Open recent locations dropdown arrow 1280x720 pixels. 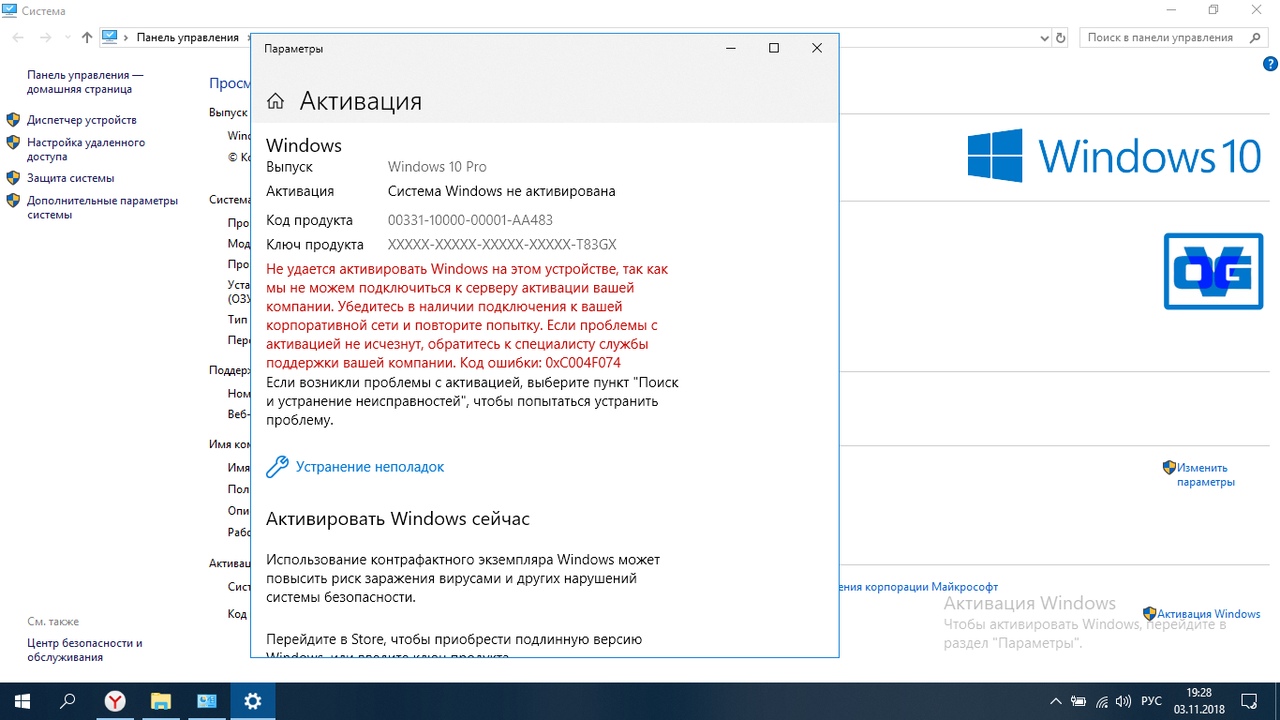pyautogui.click(x=68, y=38)
